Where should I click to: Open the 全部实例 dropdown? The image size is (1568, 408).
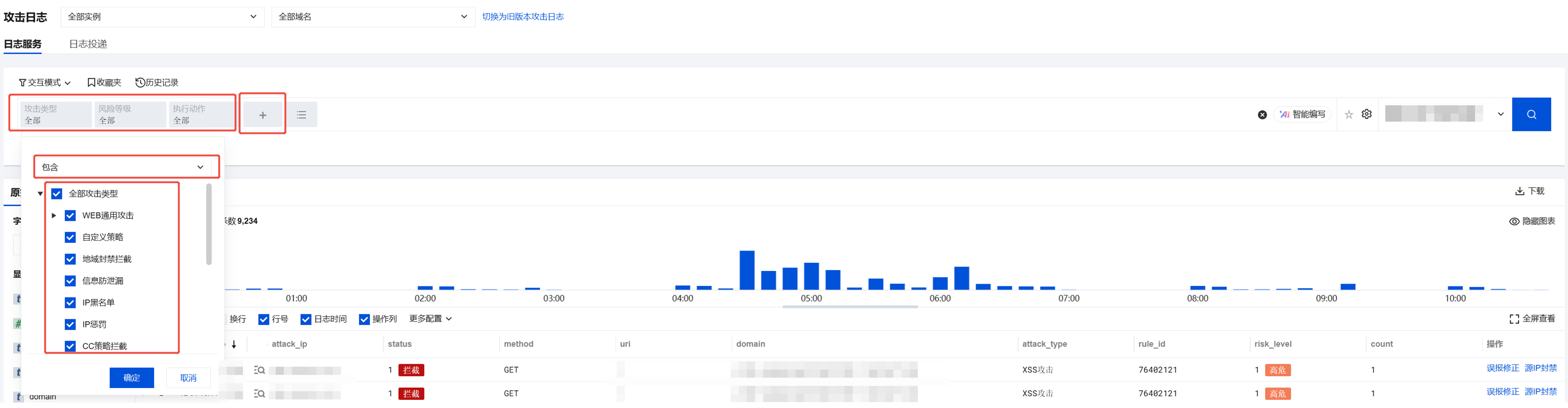pyautogui.click(x=162, y=17)
